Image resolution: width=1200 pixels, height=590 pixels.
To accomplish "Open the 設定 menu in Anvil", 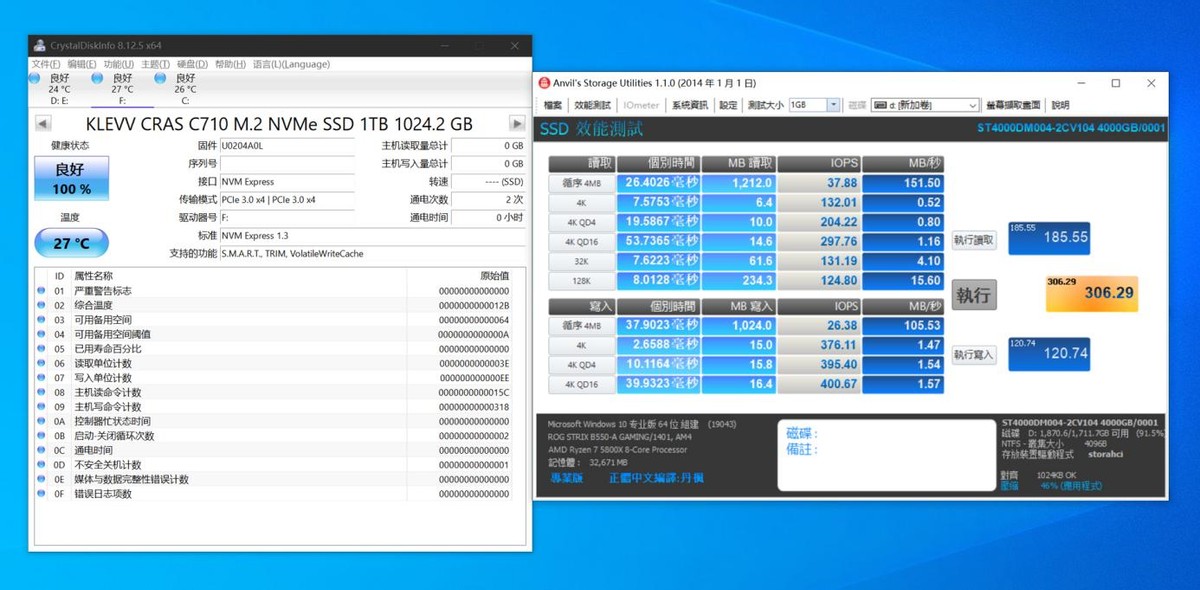I will pyautogui.click(x=730, y=104).
